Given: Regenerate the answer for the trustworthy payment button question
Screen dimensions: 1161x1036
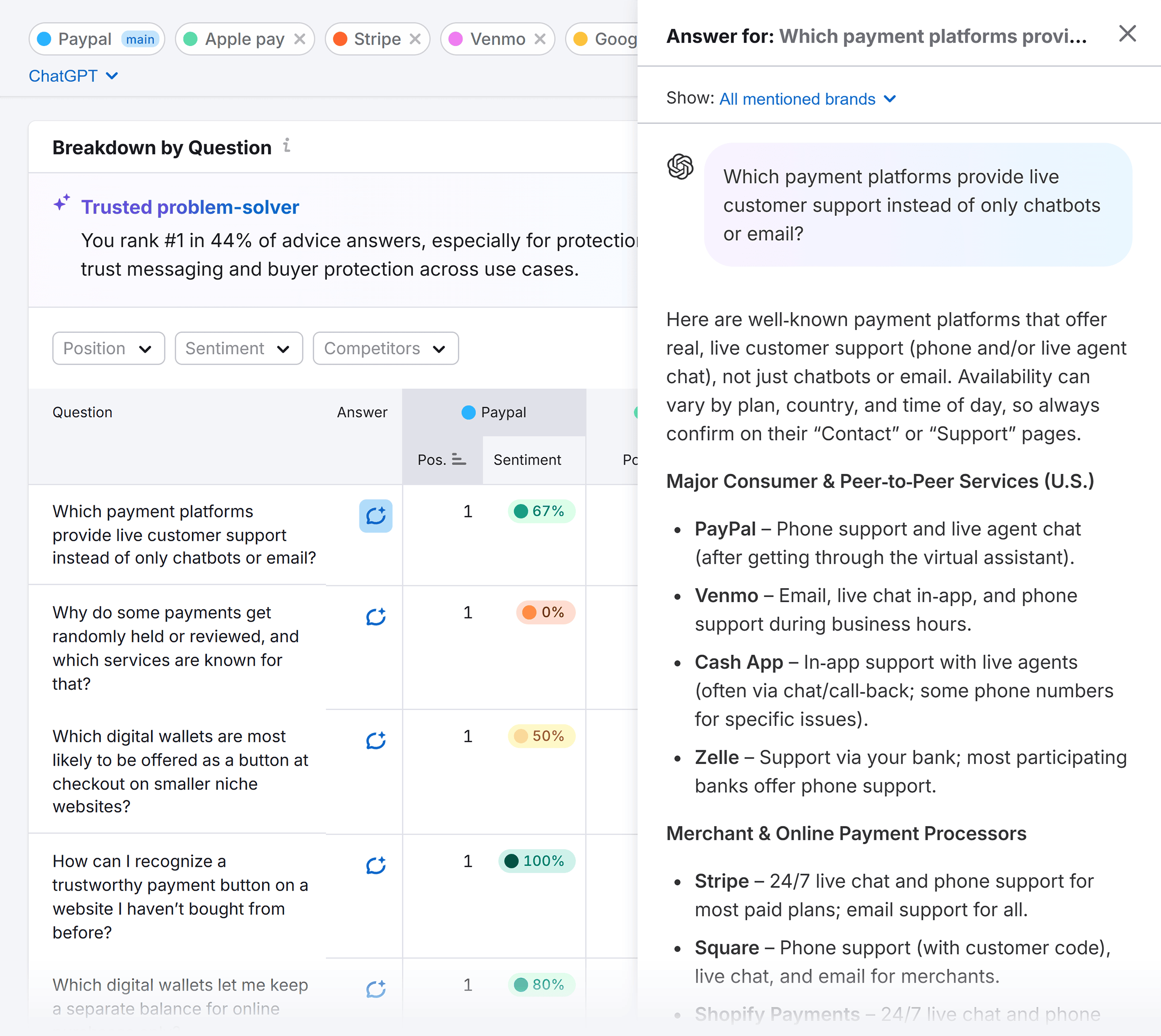Looking at the screenshot, I should (x=376, y=866).
